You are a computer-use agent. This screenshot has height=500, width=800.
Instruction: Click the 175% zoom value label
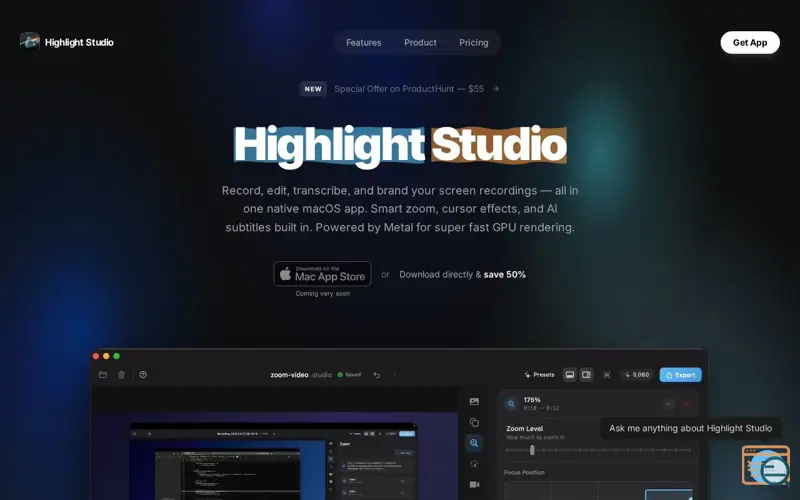point(532,400)
